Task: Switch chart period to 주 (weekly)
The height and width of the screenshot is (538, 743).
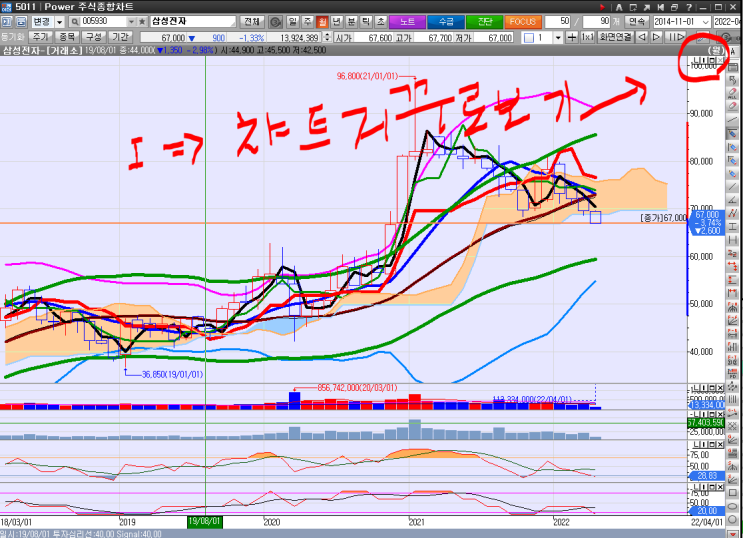Action: (x=308, y=22)
